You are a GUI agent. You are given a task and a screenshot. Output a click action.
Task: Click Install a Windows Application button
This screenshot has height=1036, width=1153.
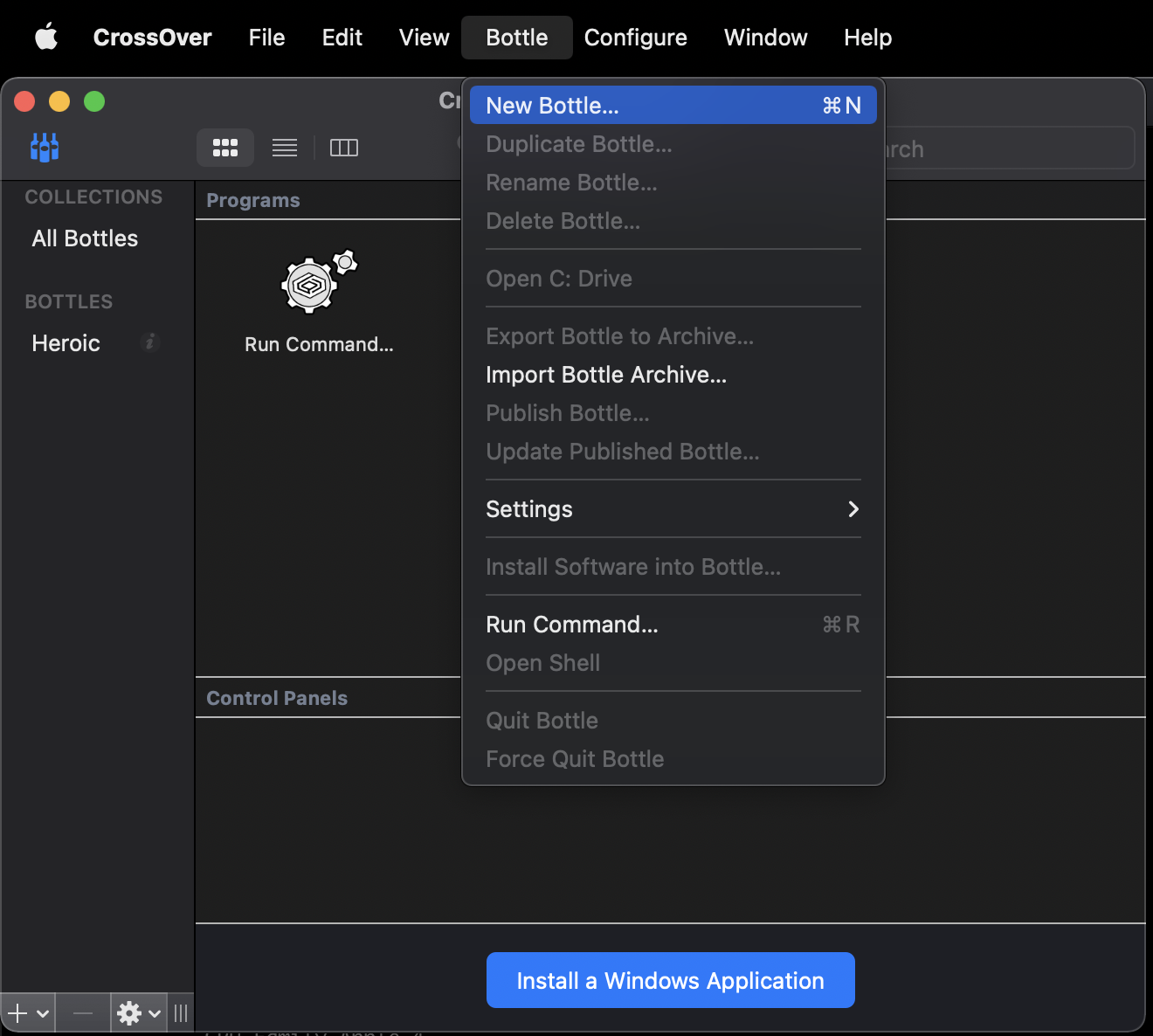pyautogui.click(x=671, y=980)
